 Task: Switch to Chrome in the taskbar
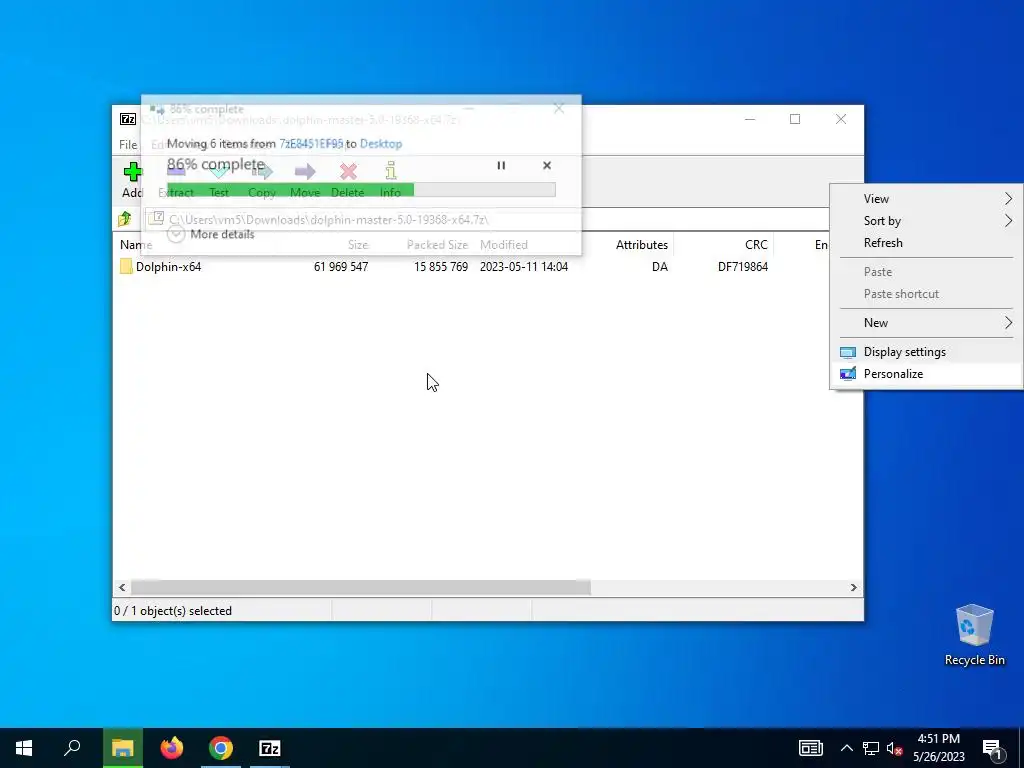tap(221, 748)
